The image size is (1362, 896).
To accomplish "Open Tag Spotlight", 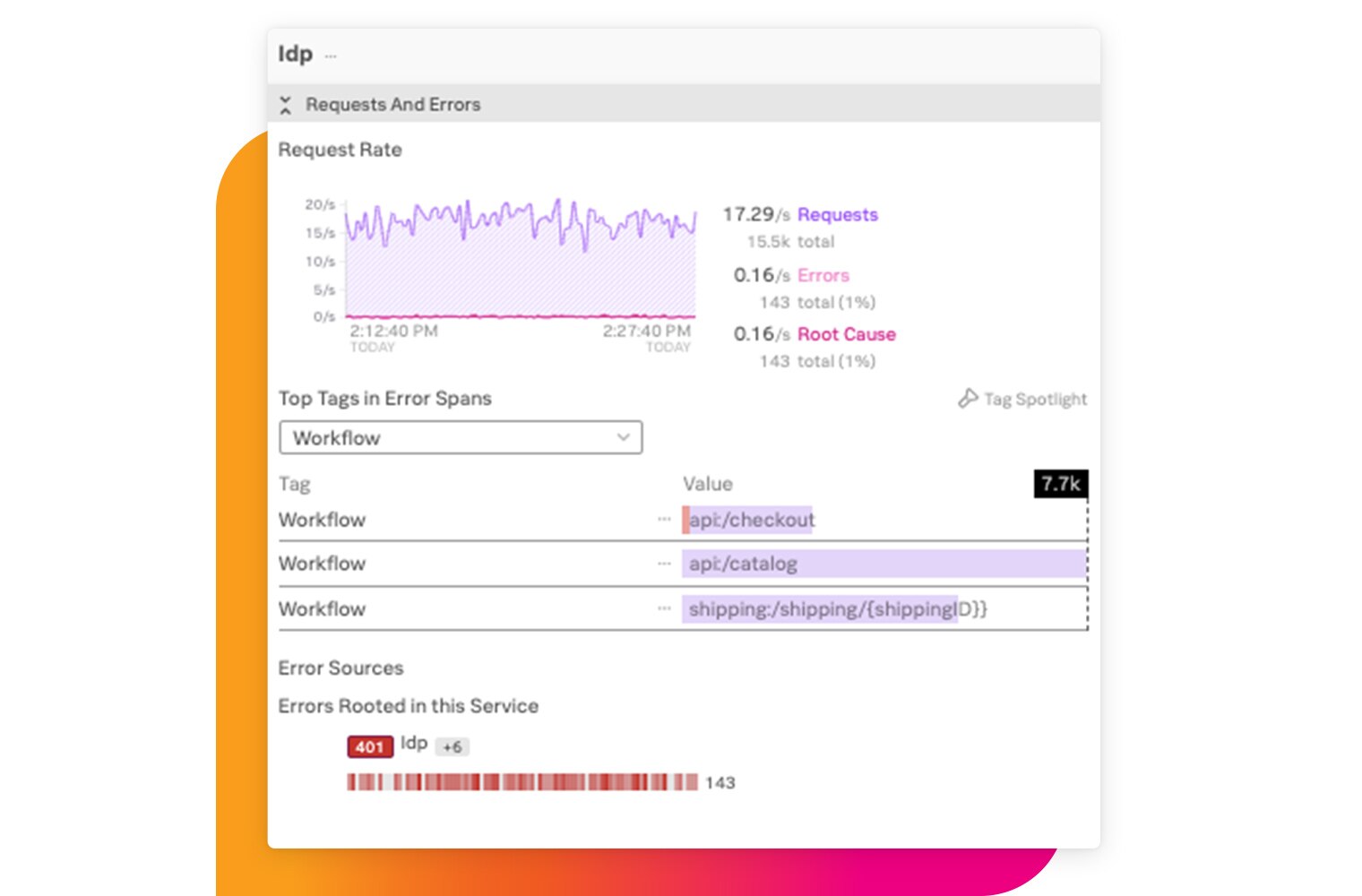I will tap(1034, 400).
